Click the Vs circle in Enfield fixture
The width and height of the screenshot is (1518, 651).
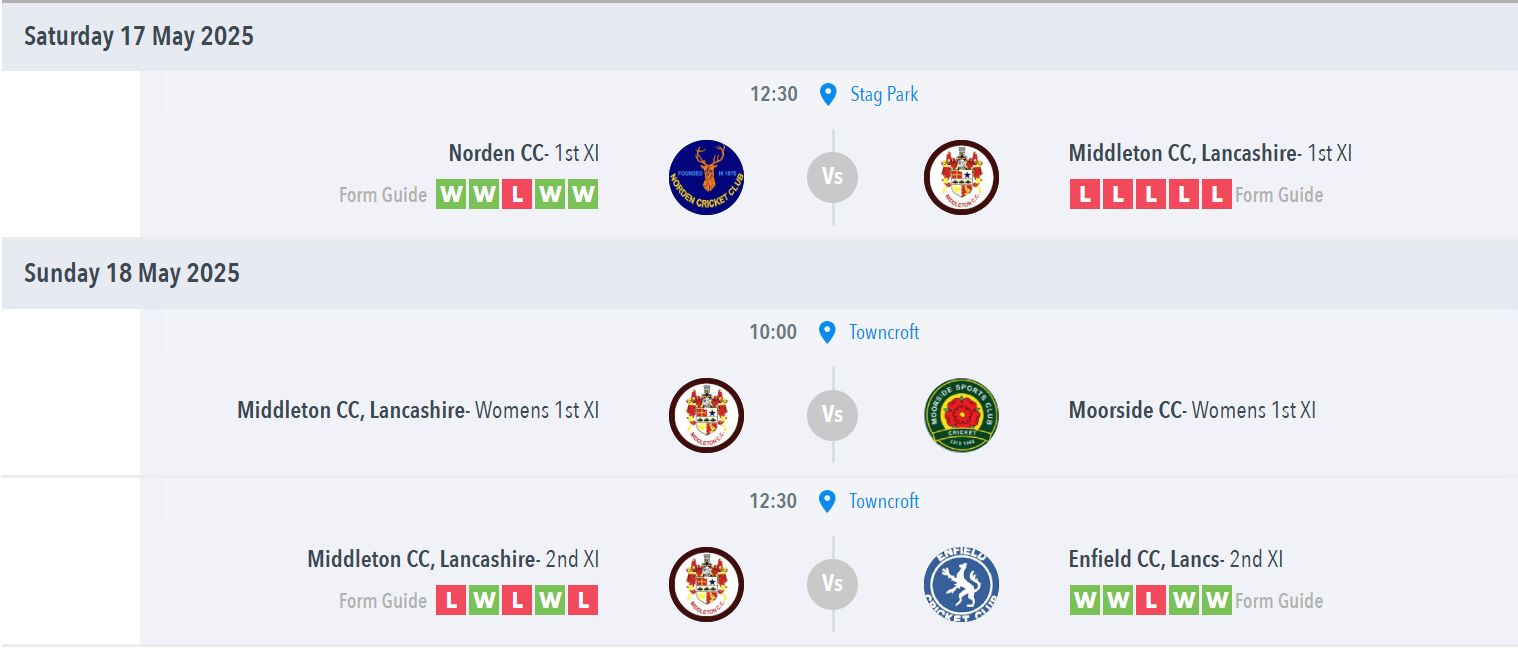[x=833, y=584]
